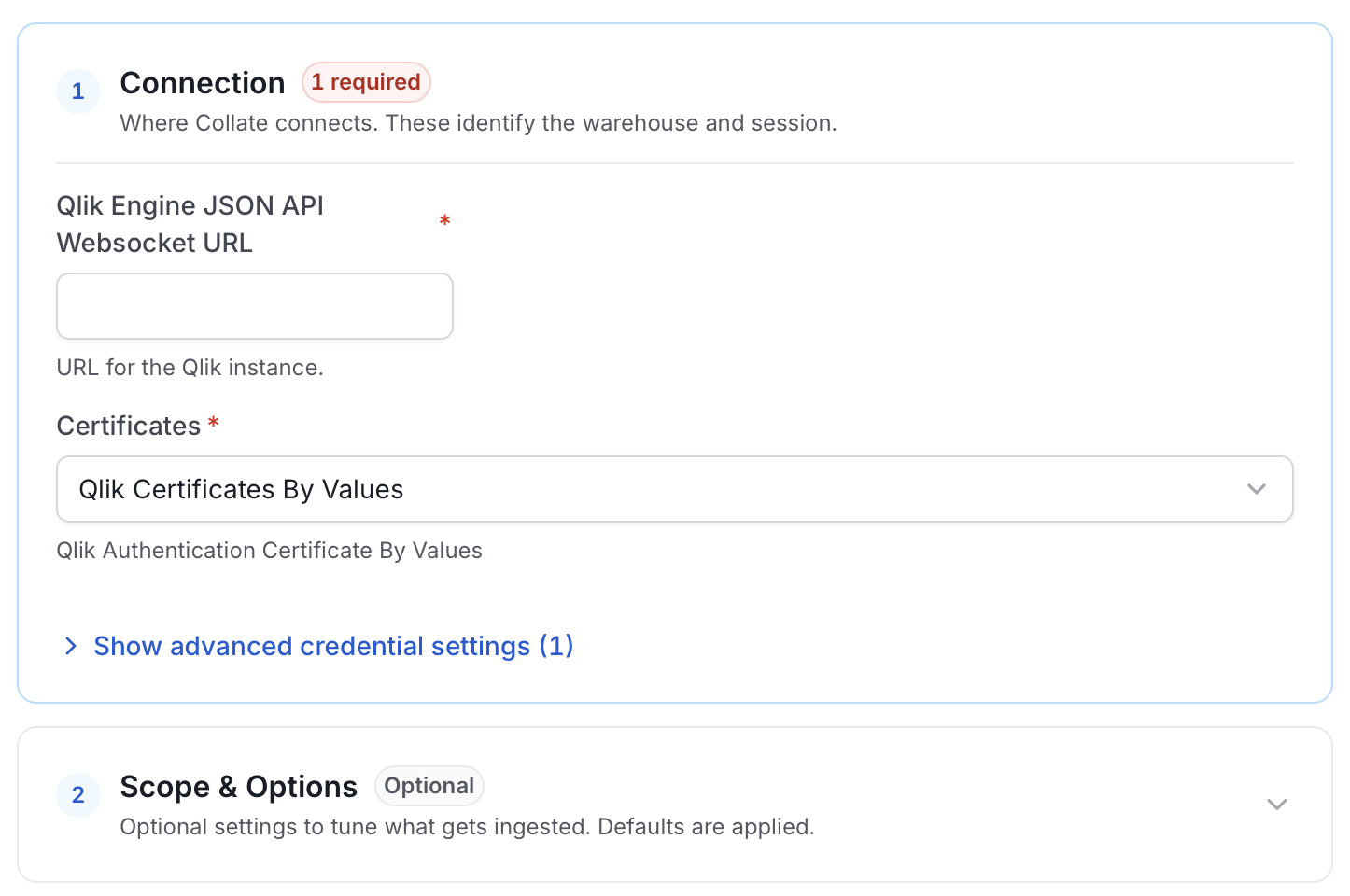Click the Connection heading
The height and width of the screenshot is (896, 1350).
(203, 83)
